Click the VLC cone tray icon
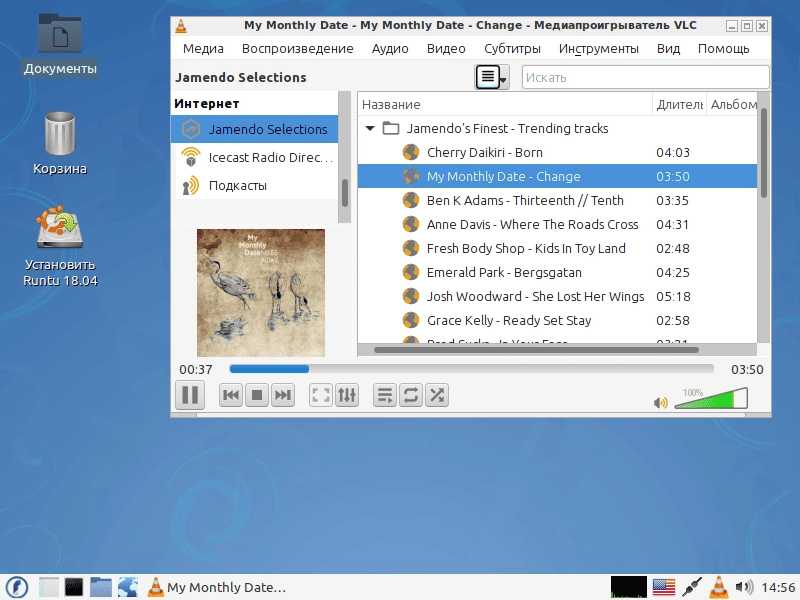This screenshot has height=600, width=800. (719, 587)
